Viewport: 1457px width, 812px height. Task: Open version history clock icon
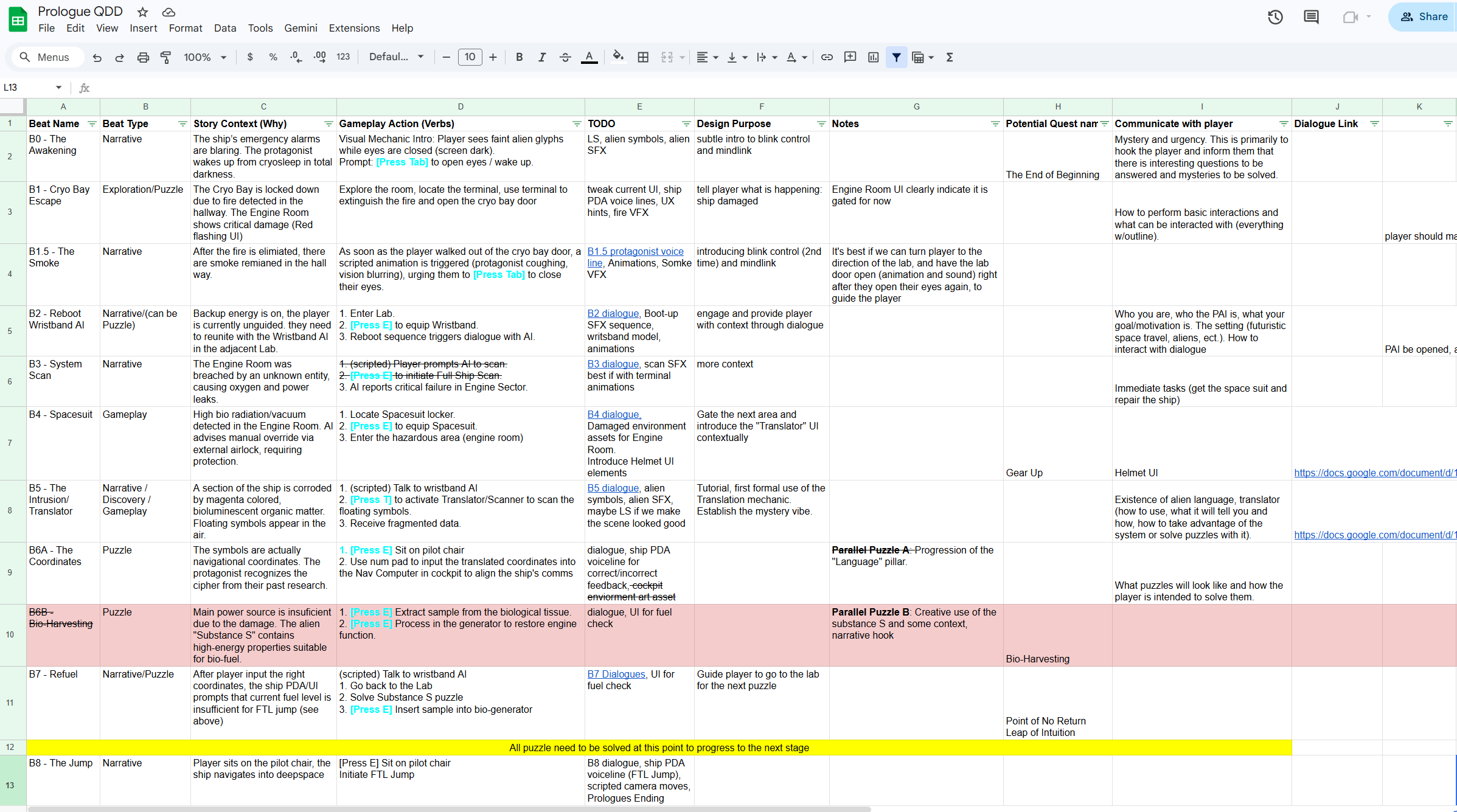1276,17
